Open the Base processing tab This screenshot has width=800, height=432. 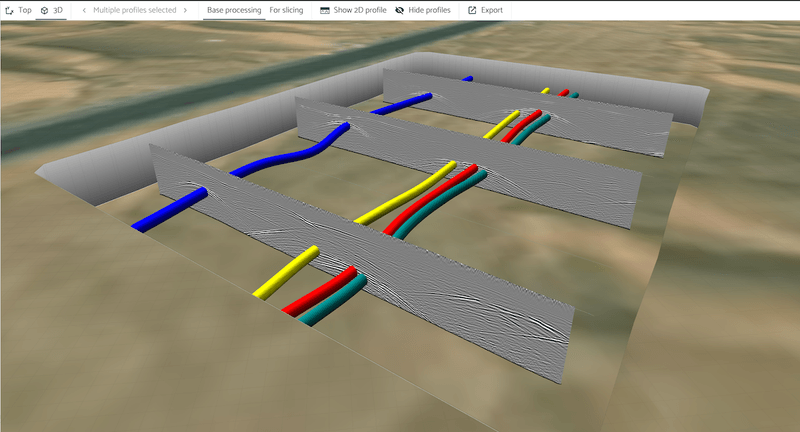pos(234,10)
